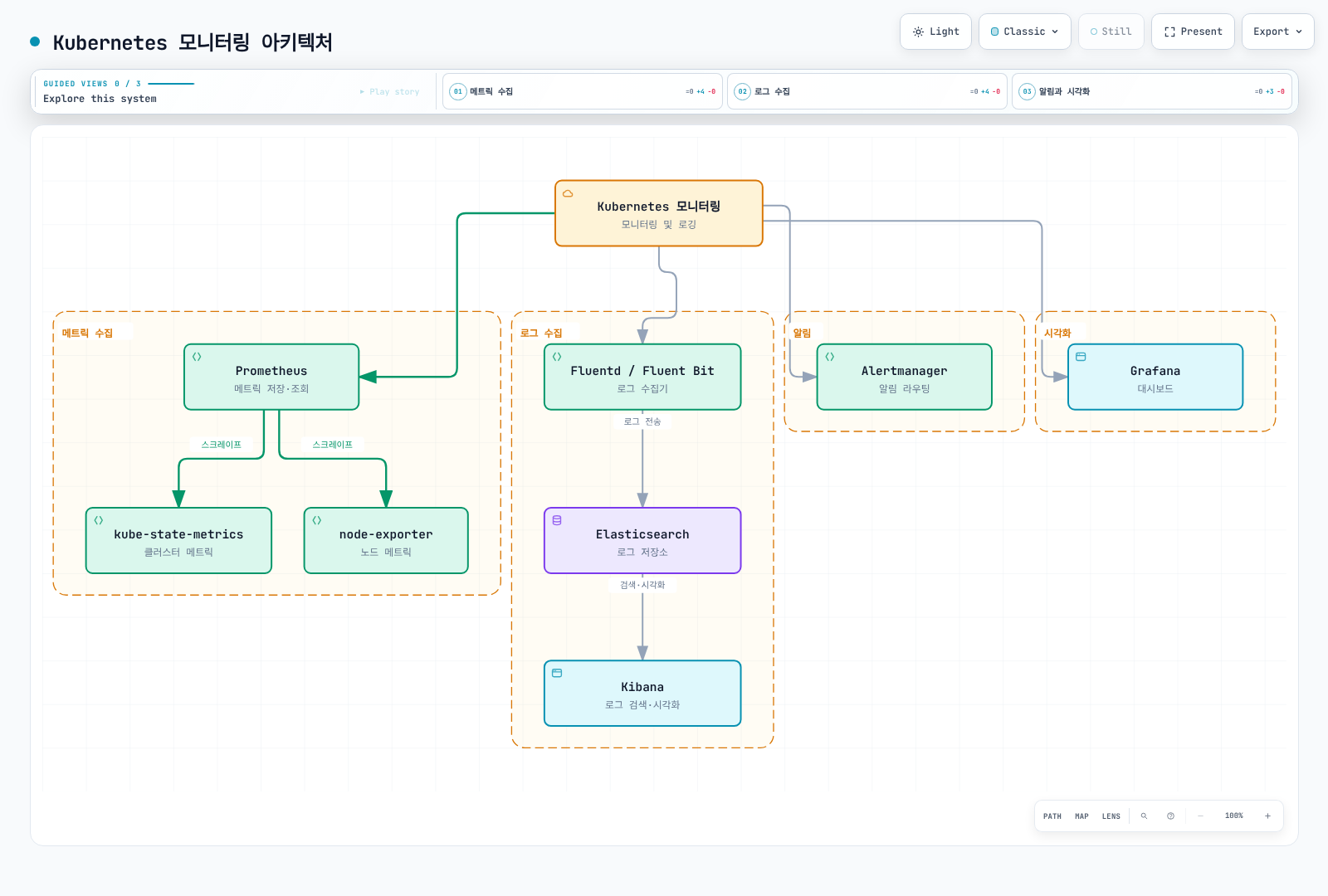Image resolution: width=1328 pixels, height=896 pixels.
Task: Enter Present mode
Action: tap(1193, 32)
